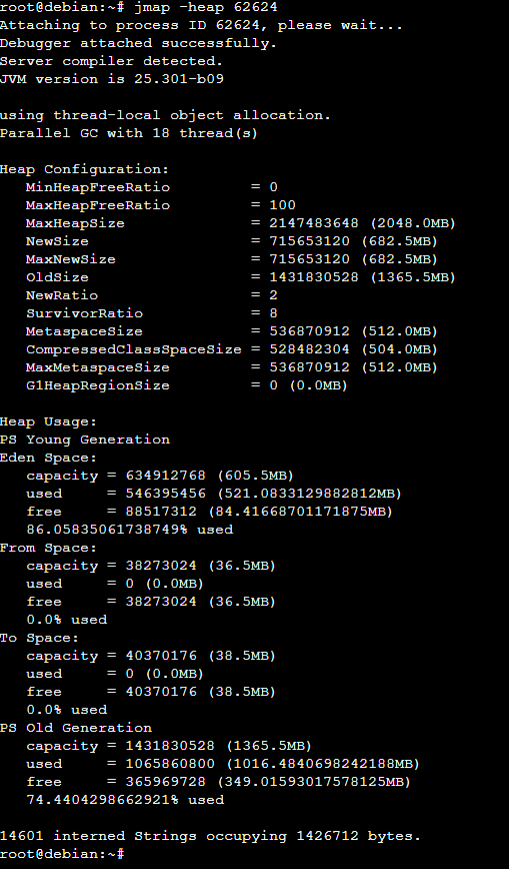
Task: Click the JVM version 25.301-b09 text
Action: [112, 79]
